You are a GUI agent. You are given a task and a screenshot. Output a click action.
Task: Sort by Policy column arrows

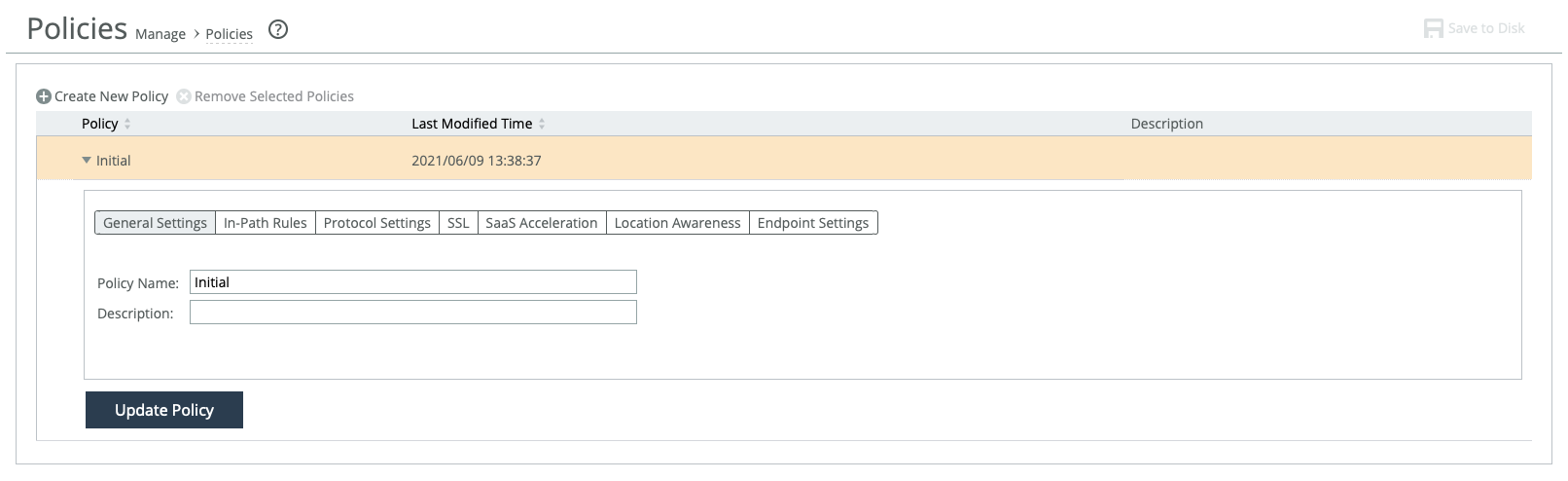127,124
